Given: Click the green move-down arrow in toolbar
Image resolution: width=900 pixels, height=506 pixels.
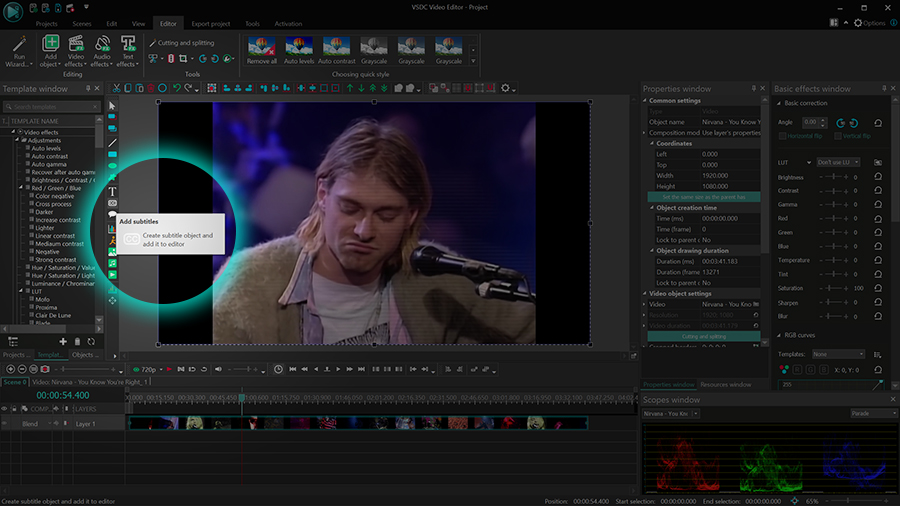Looking at the screenshot, I should coord(361,88).
